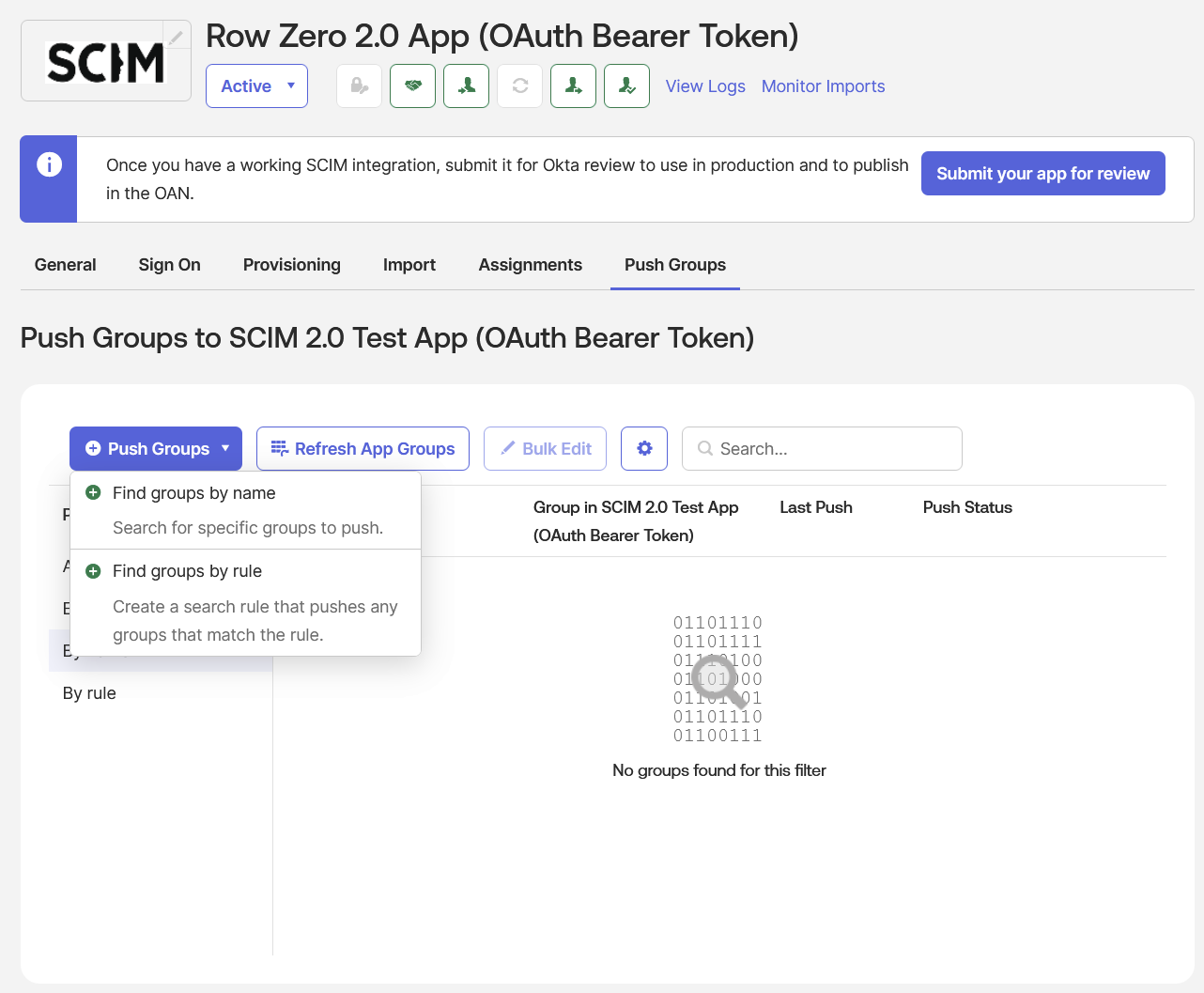Click the edit pencil on the app logo

click(x=178, y=38)
